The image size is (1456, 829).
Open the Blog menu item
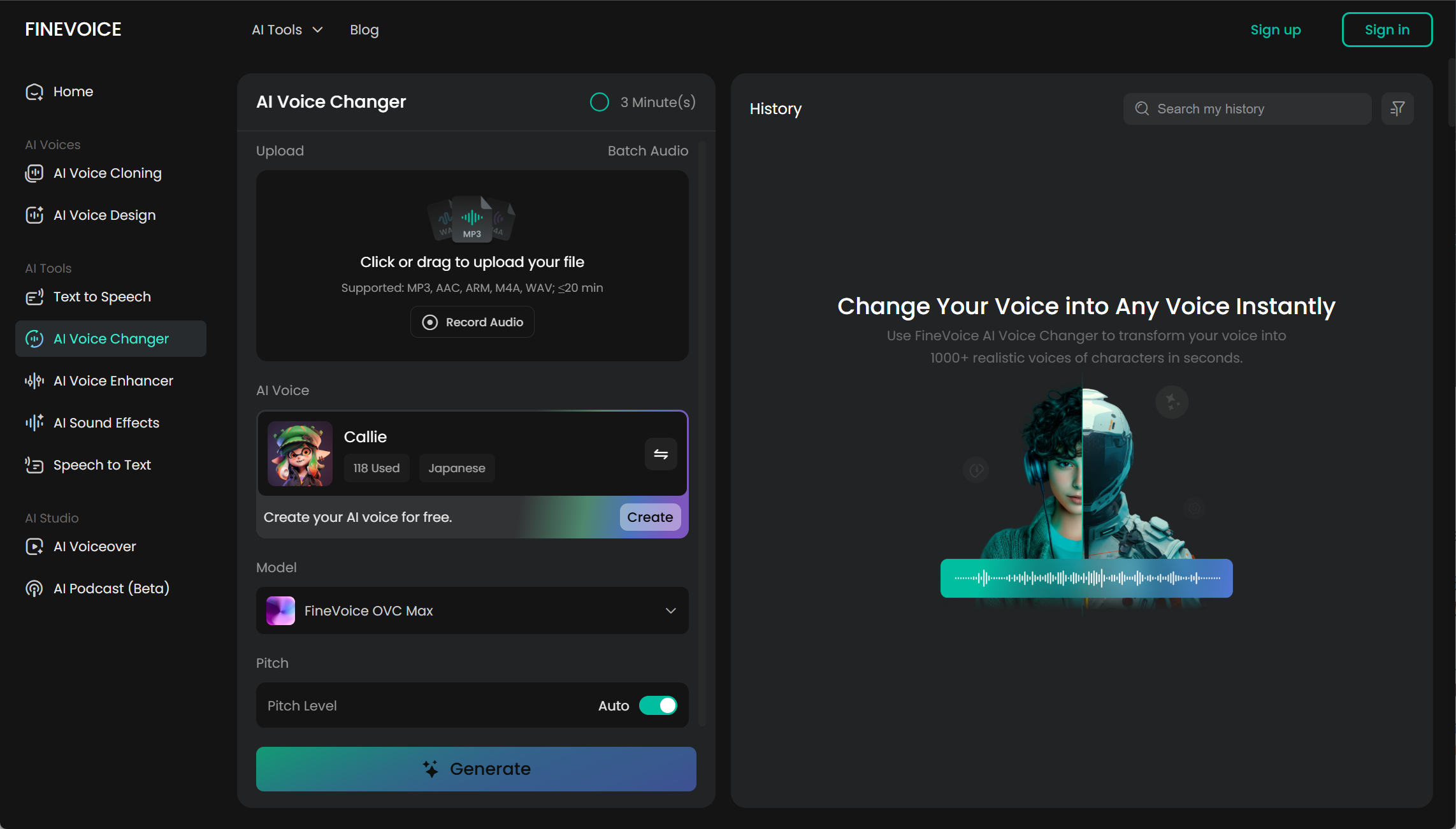point(364,30)
